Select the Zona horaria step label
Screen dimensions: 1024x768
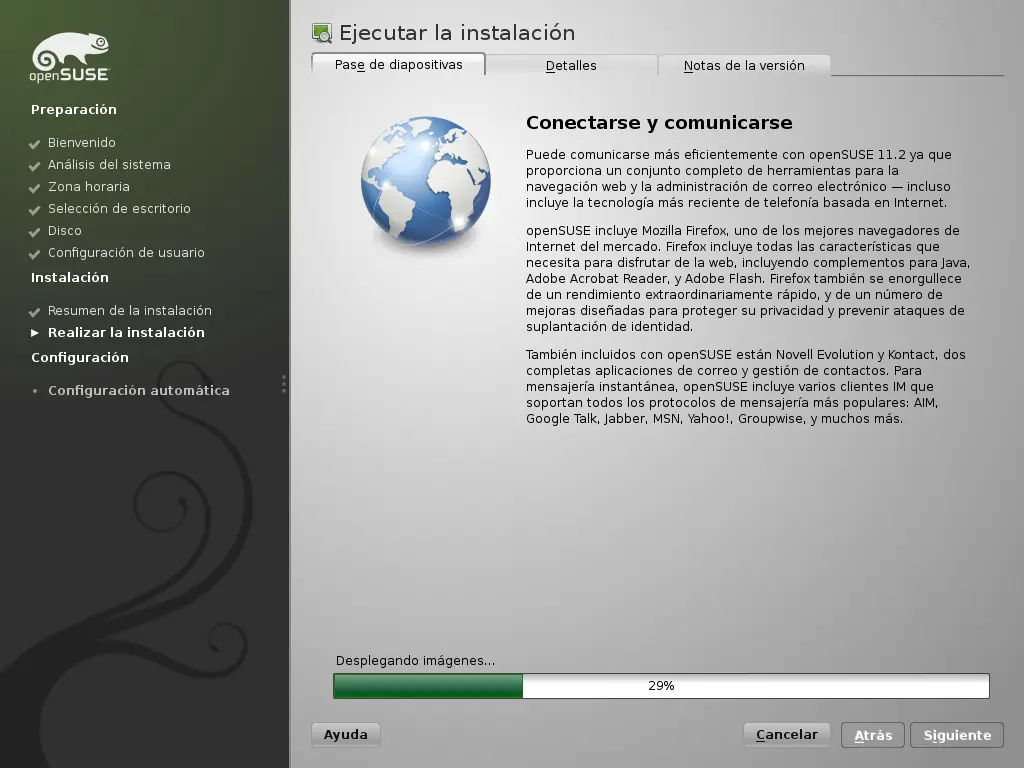tap(89, 187)
